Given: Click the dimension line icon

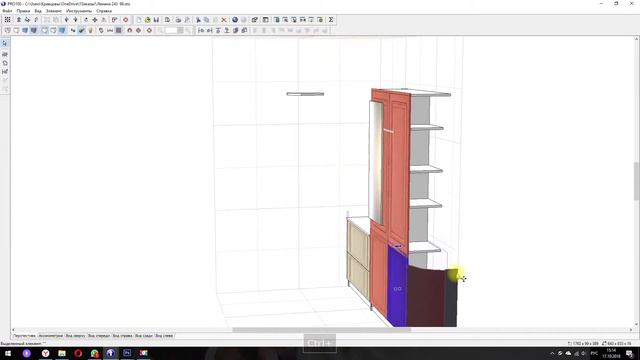Looking at the screenshot, I should (x=110, y=30).
